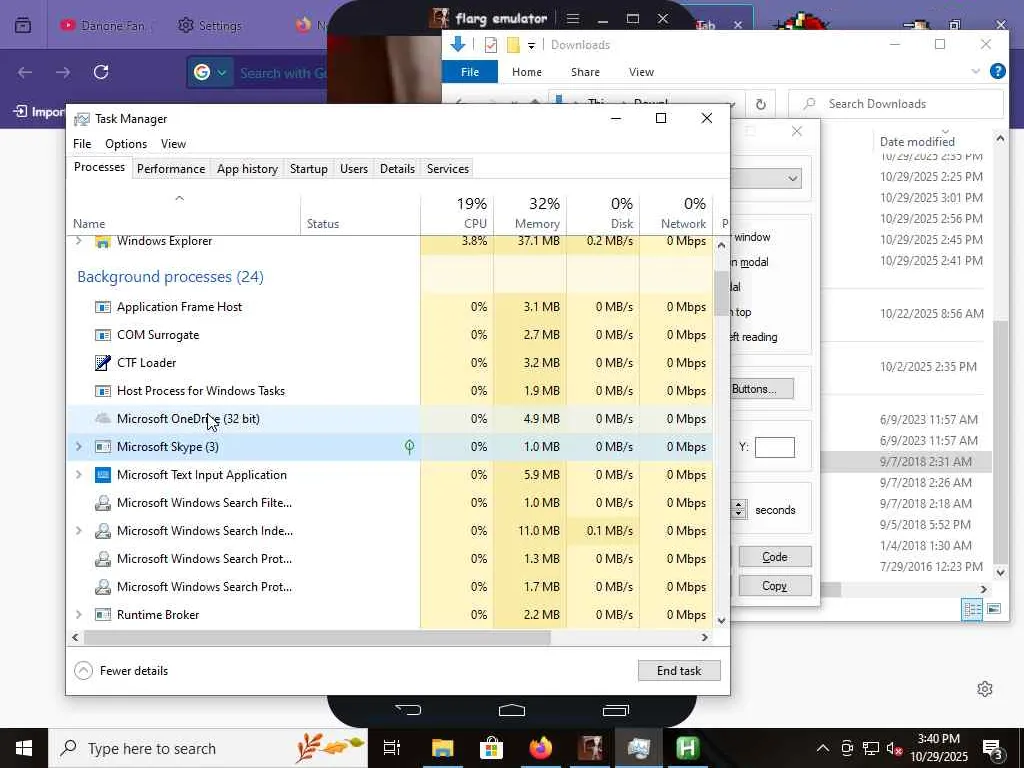Image resolution: width=1024 pixels, height=768 pixels.
Task: Click the Runtime Broker process icon
Action: coord(103,615)
